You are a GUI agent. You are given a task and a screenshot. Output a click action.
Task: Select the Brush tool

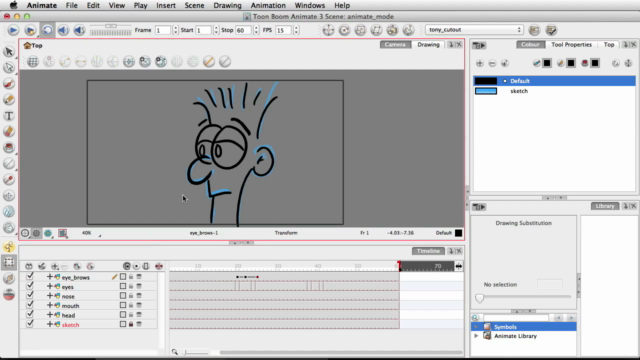(9, 83)
